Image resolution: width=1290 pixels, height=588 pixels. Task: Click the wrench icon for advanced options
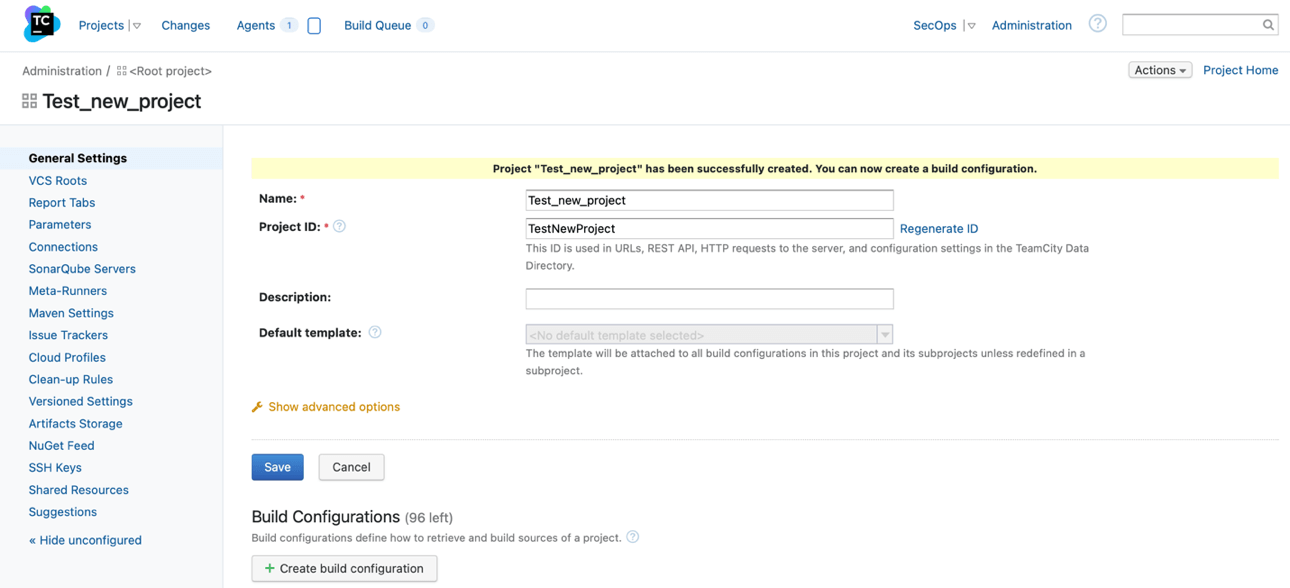(257, 407)
